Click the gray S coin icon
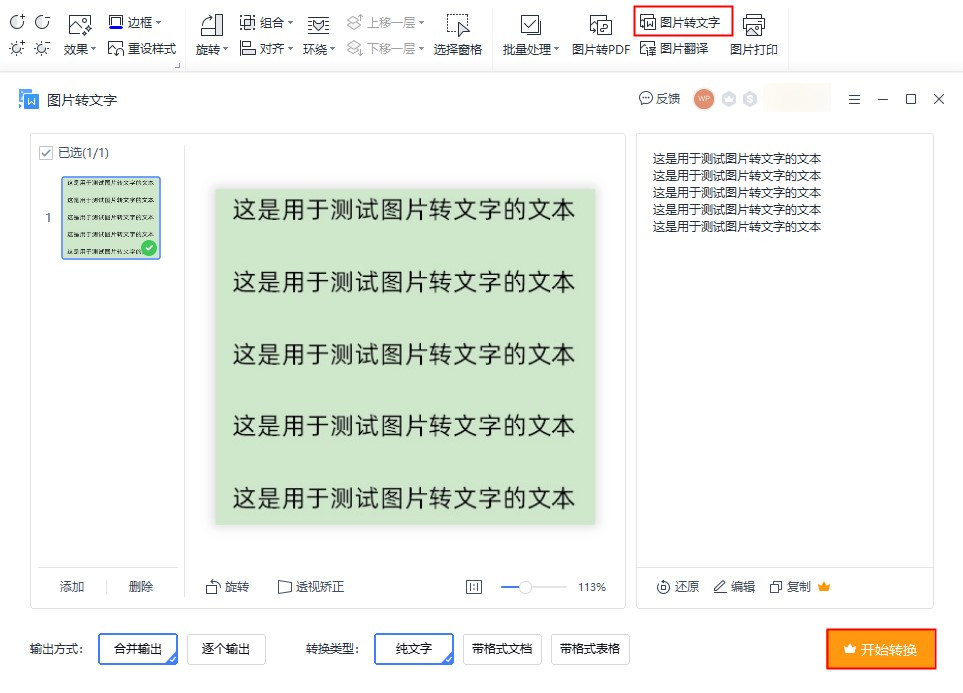963x693 pixels. [750, 99]
